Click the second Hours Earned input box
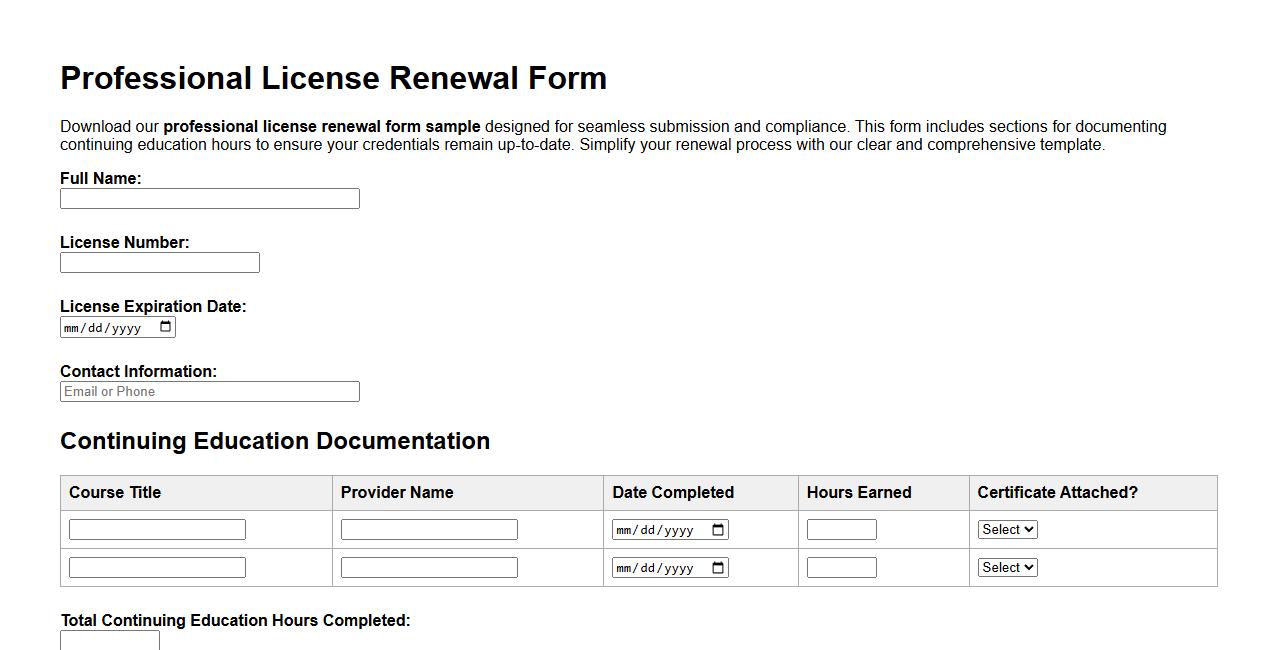 coord(841,566)
